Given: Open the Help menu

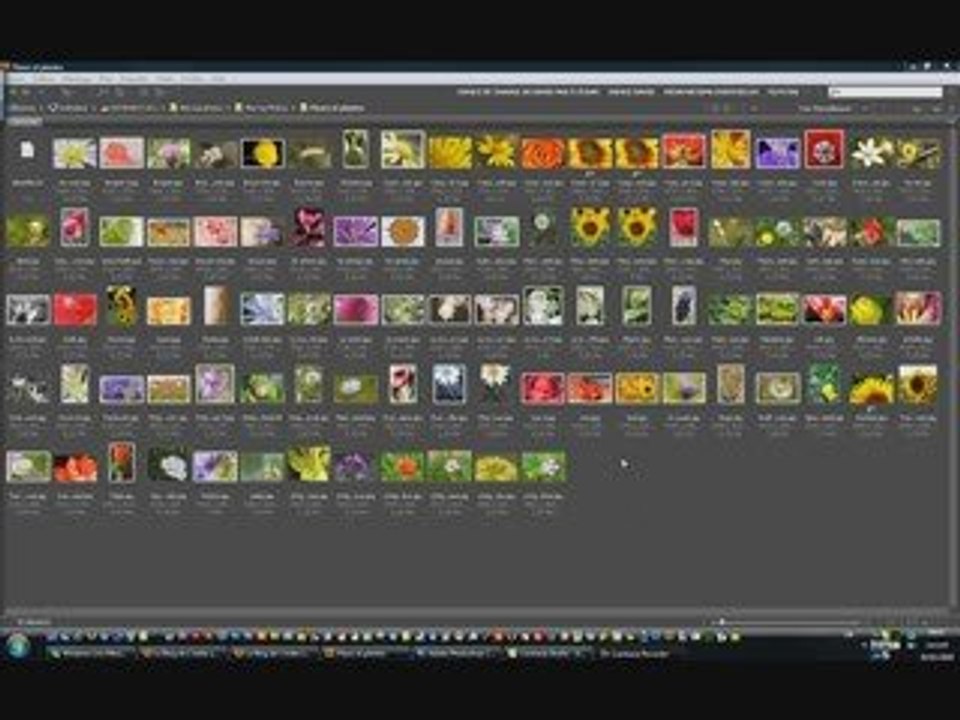Looking at the screenshot, I should point(219,79).
